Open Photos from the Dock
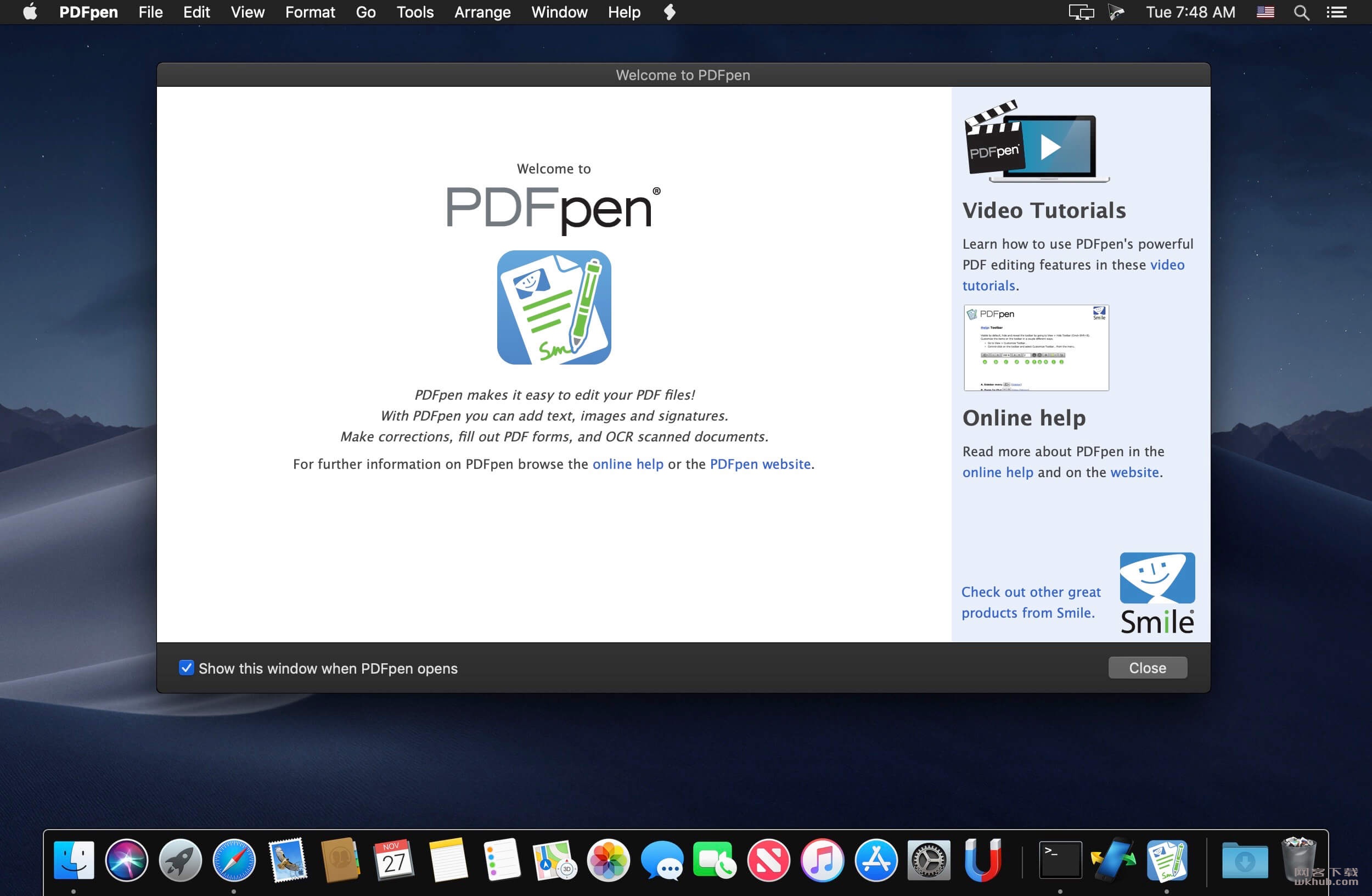Viewport: 1372px width, 896px height. pyautogui.click(x=608, y=860)
